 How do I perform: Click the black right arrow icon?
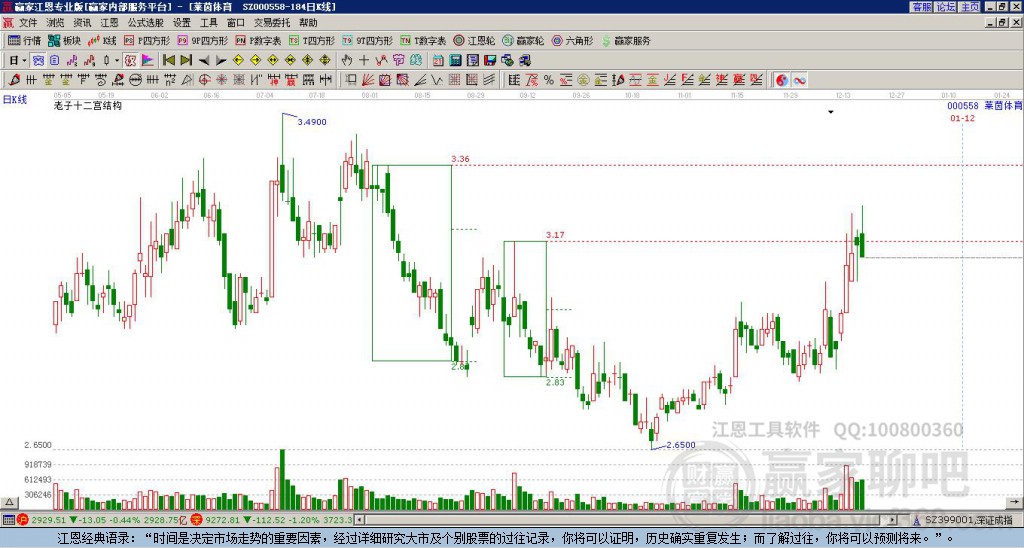[x=221, y=61]
